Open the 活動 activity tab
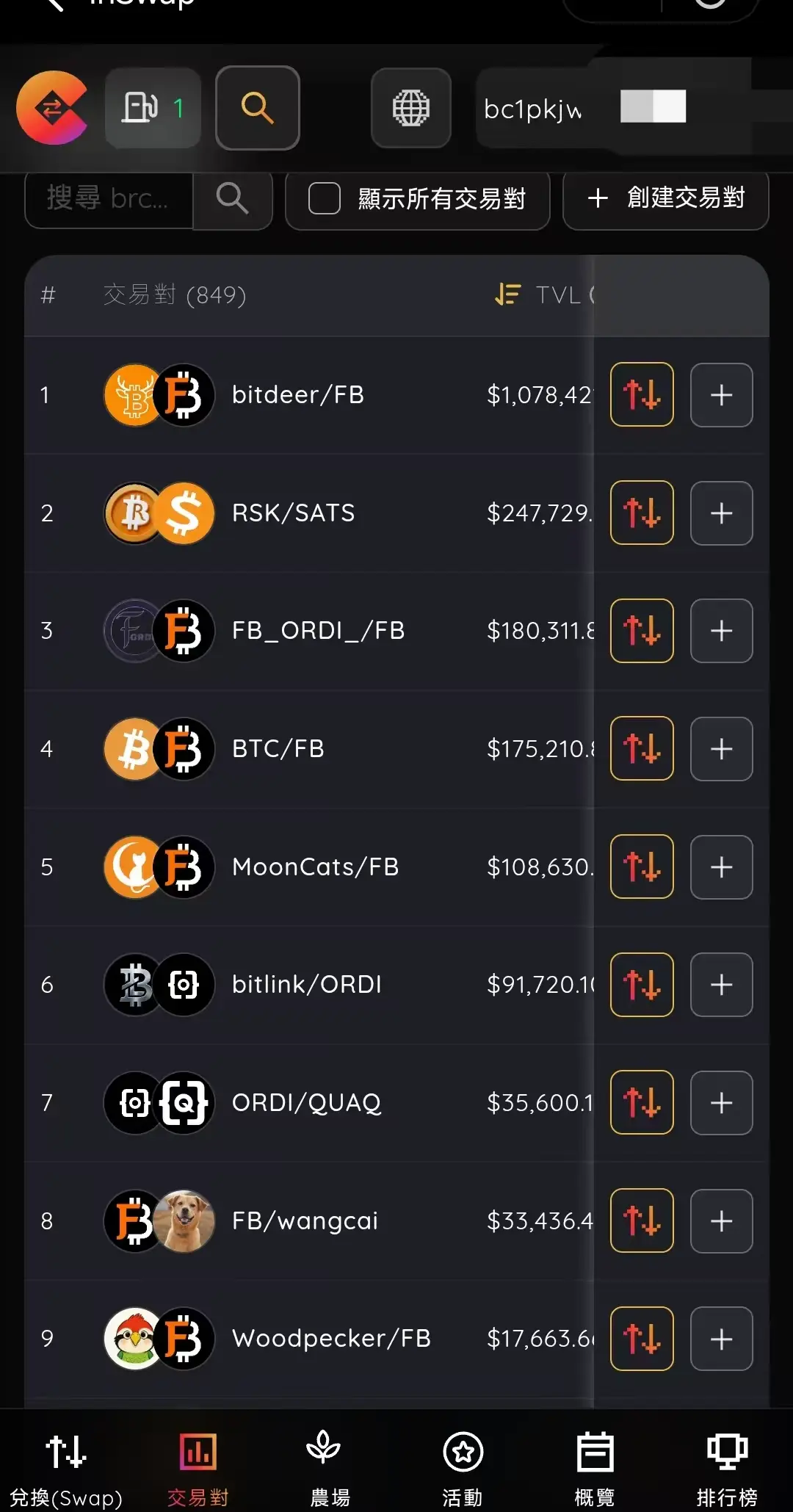 463,1465
